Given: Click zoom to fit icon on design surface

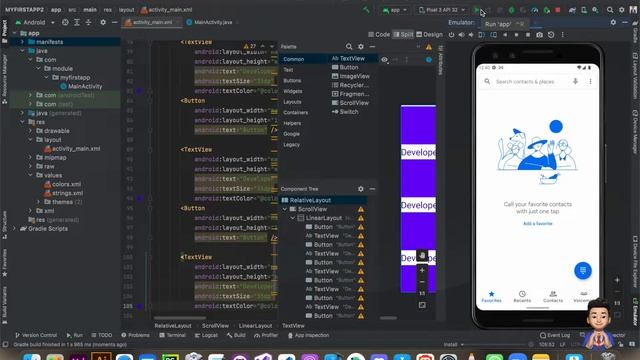Looking at the screenshot, I should [x=422, y=305].
